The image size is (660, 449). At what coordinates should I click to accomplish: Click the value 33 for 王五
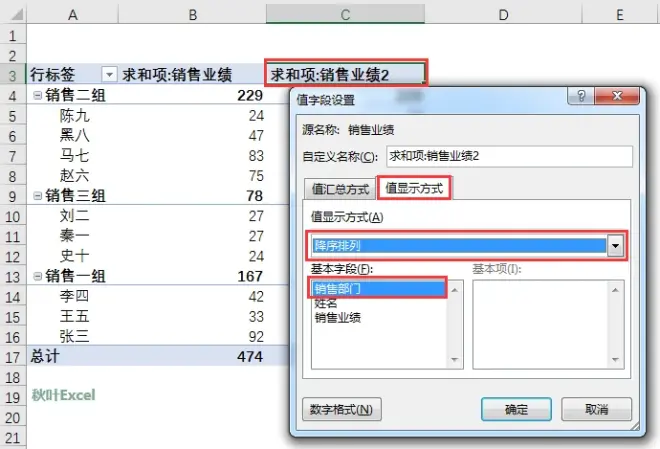pos(256,316)
